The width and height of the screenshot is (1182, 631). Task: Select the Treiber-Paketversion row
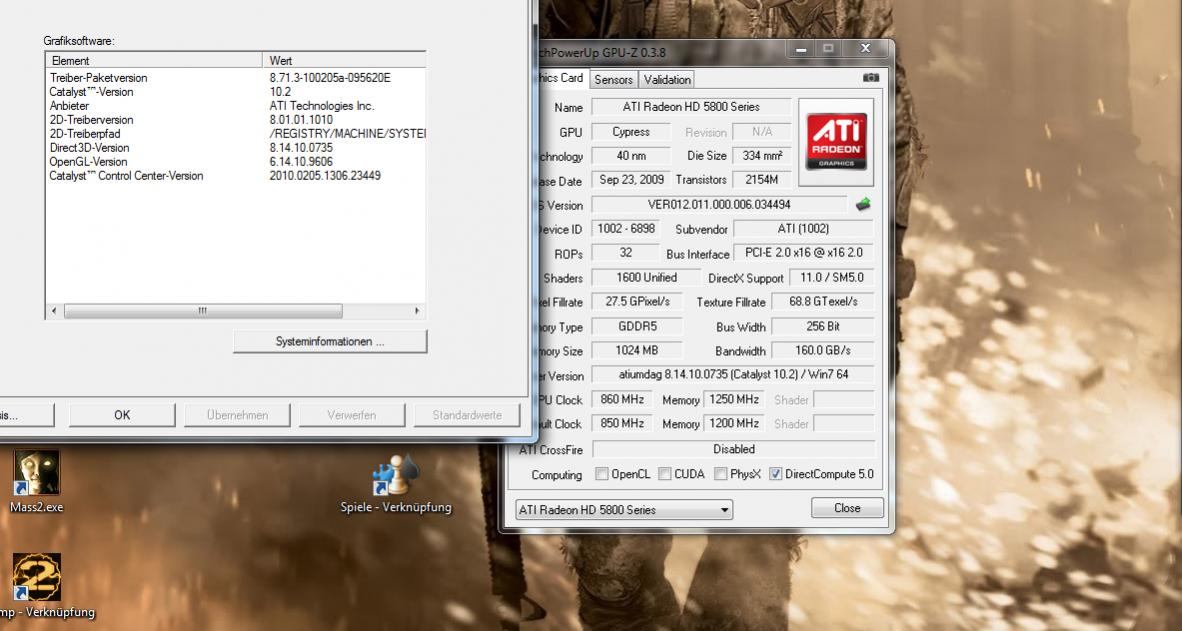pos(235,78)
